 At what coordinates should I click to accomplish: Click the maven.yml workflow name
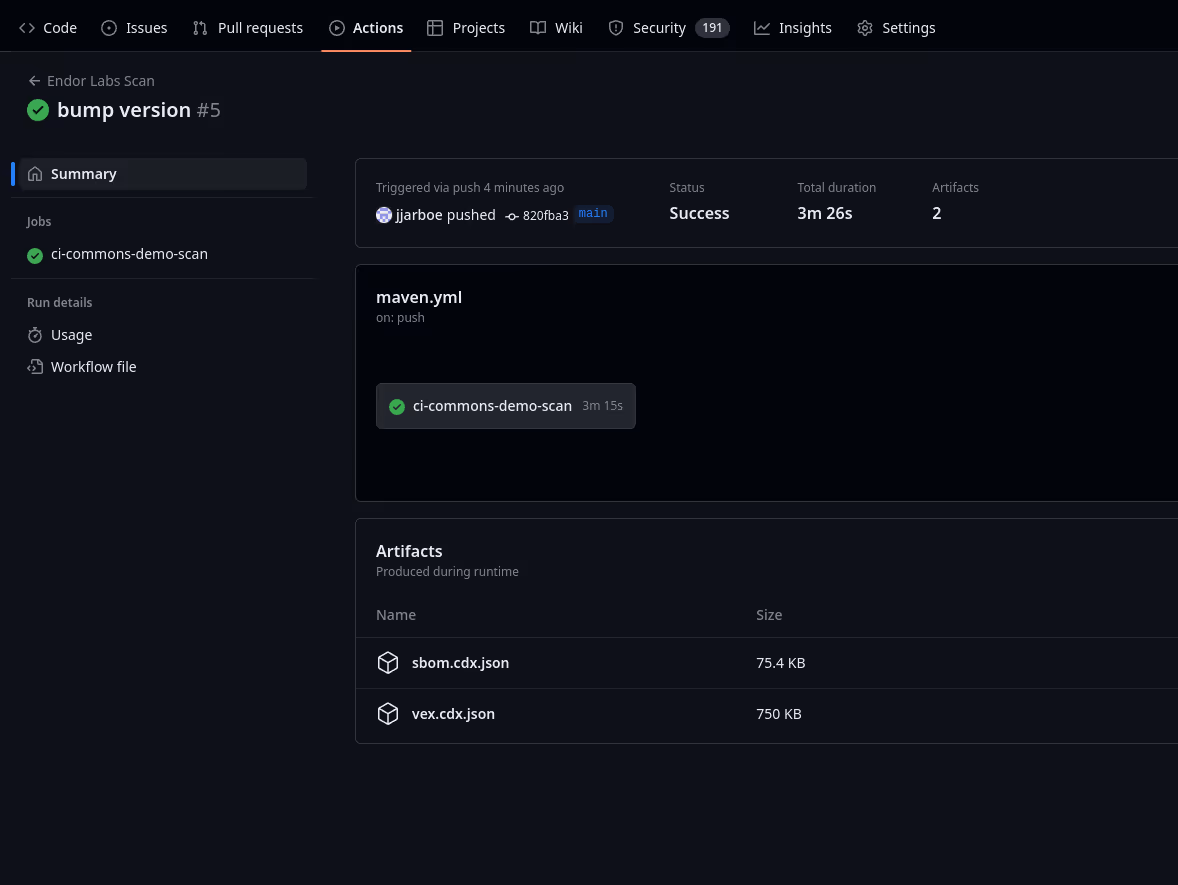(x=418, y=297)
